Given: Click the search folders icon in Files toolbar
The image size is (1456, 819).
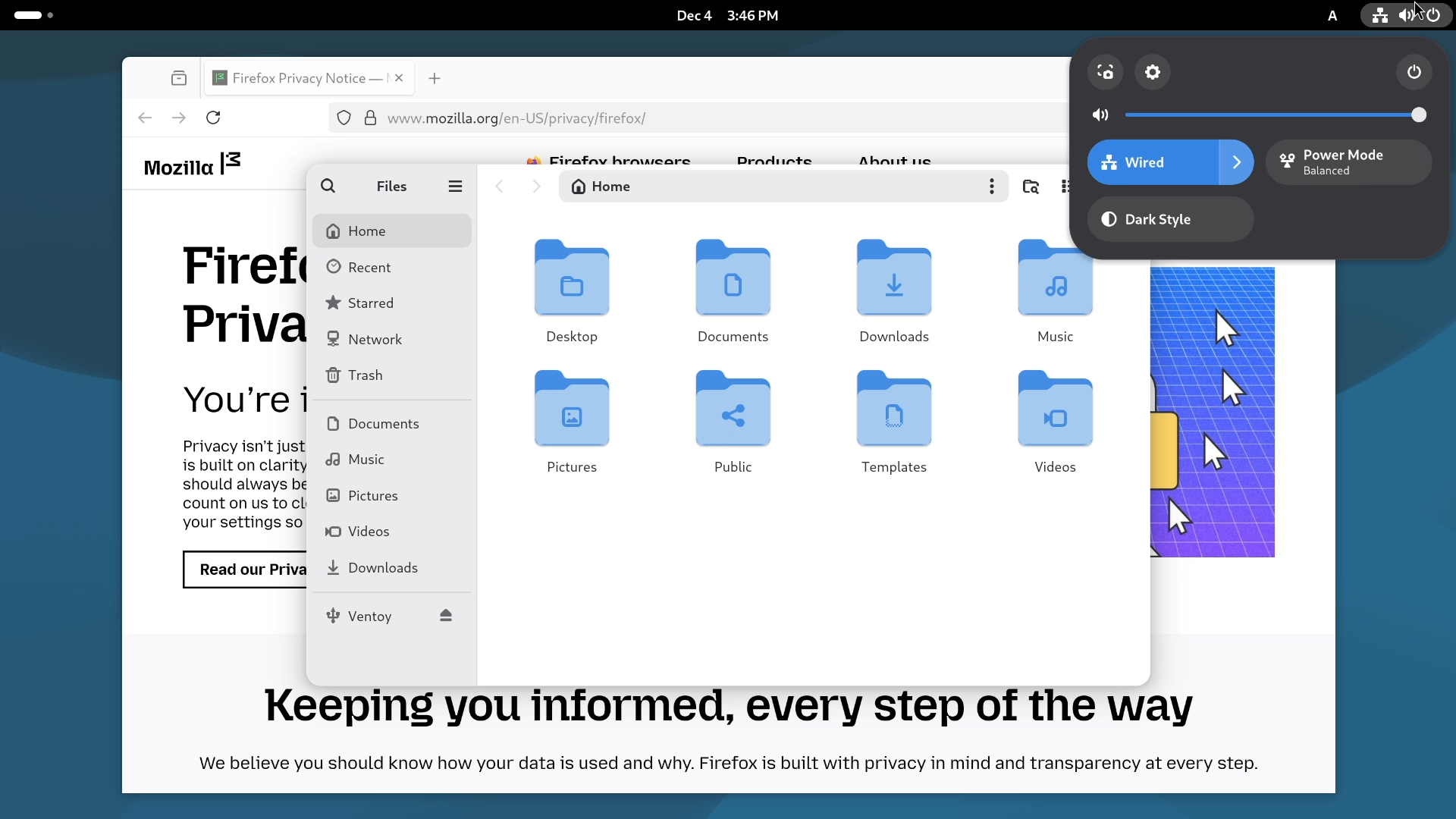Looking at the screenshot, I should click(1031, 187).
